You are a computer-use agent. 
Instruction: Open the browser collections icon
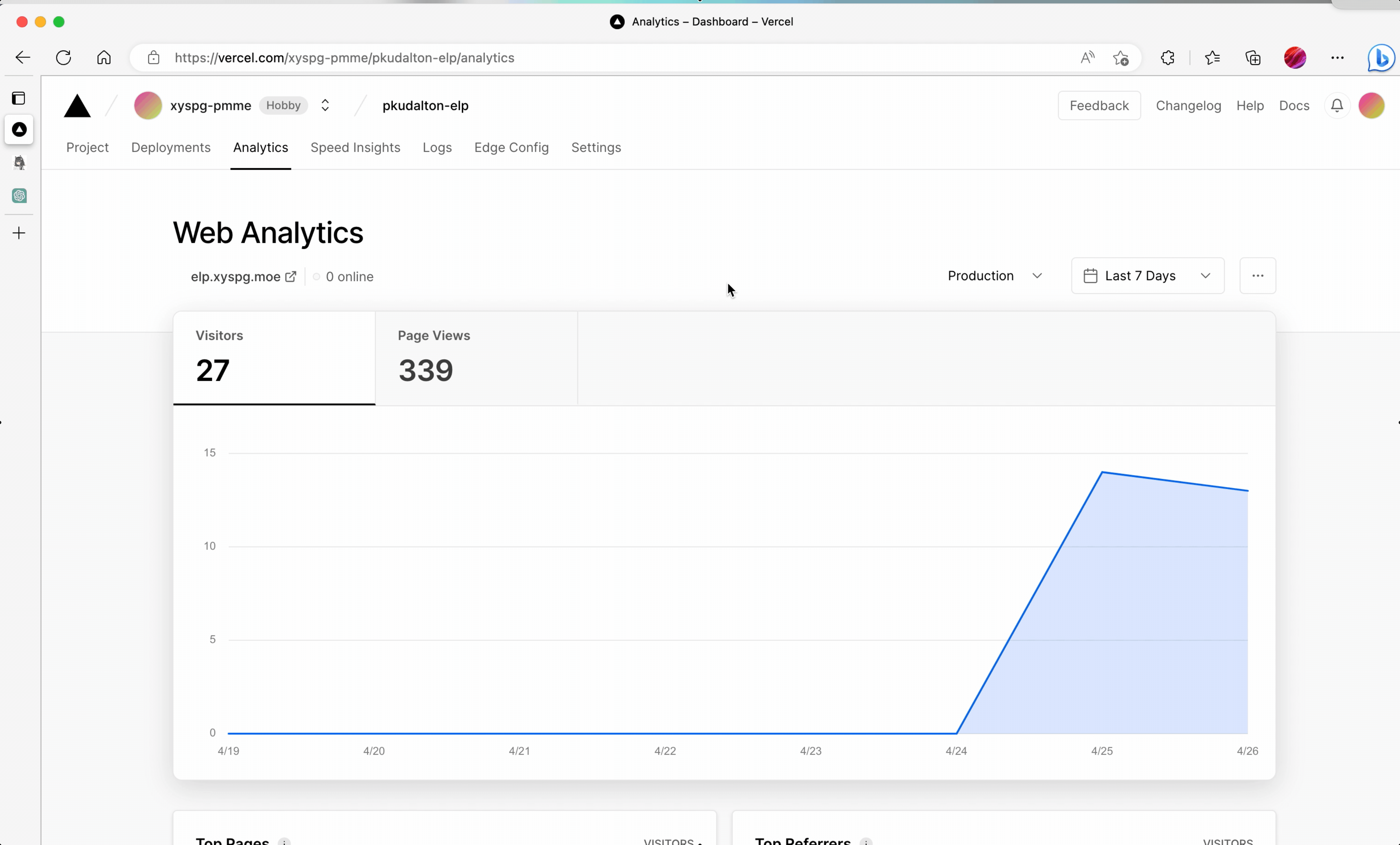click(x=1253, y=58)
